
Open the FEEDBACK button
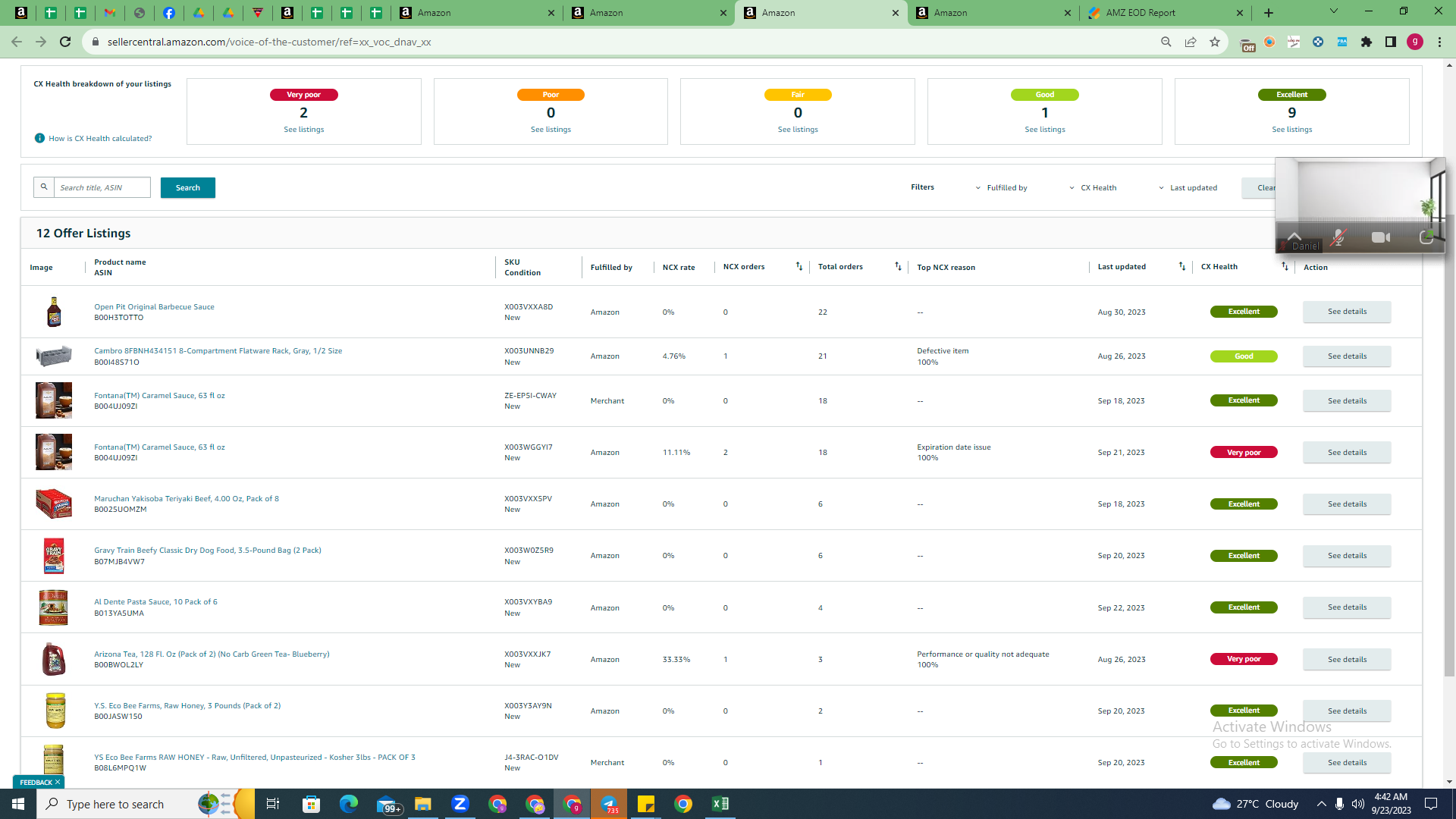(x=36, y=782)
